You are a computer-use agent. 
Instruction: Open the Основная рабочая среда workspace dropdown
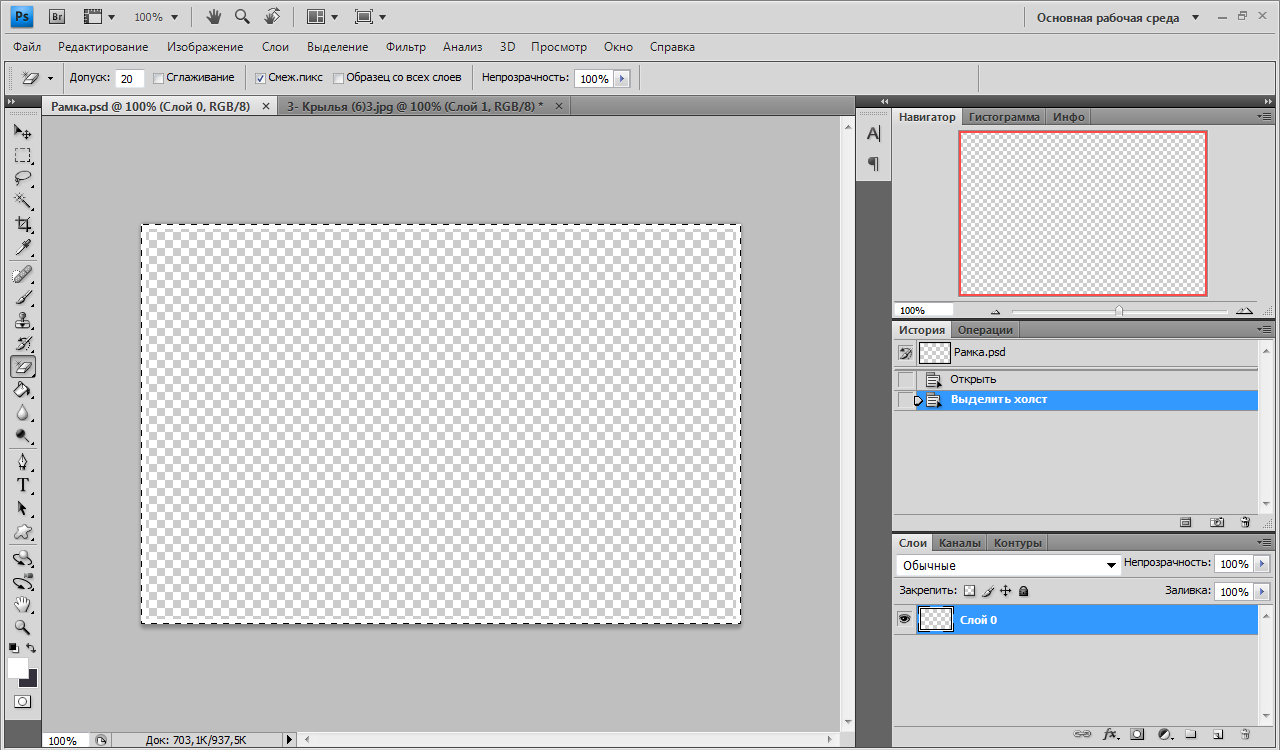[1118, 18]
